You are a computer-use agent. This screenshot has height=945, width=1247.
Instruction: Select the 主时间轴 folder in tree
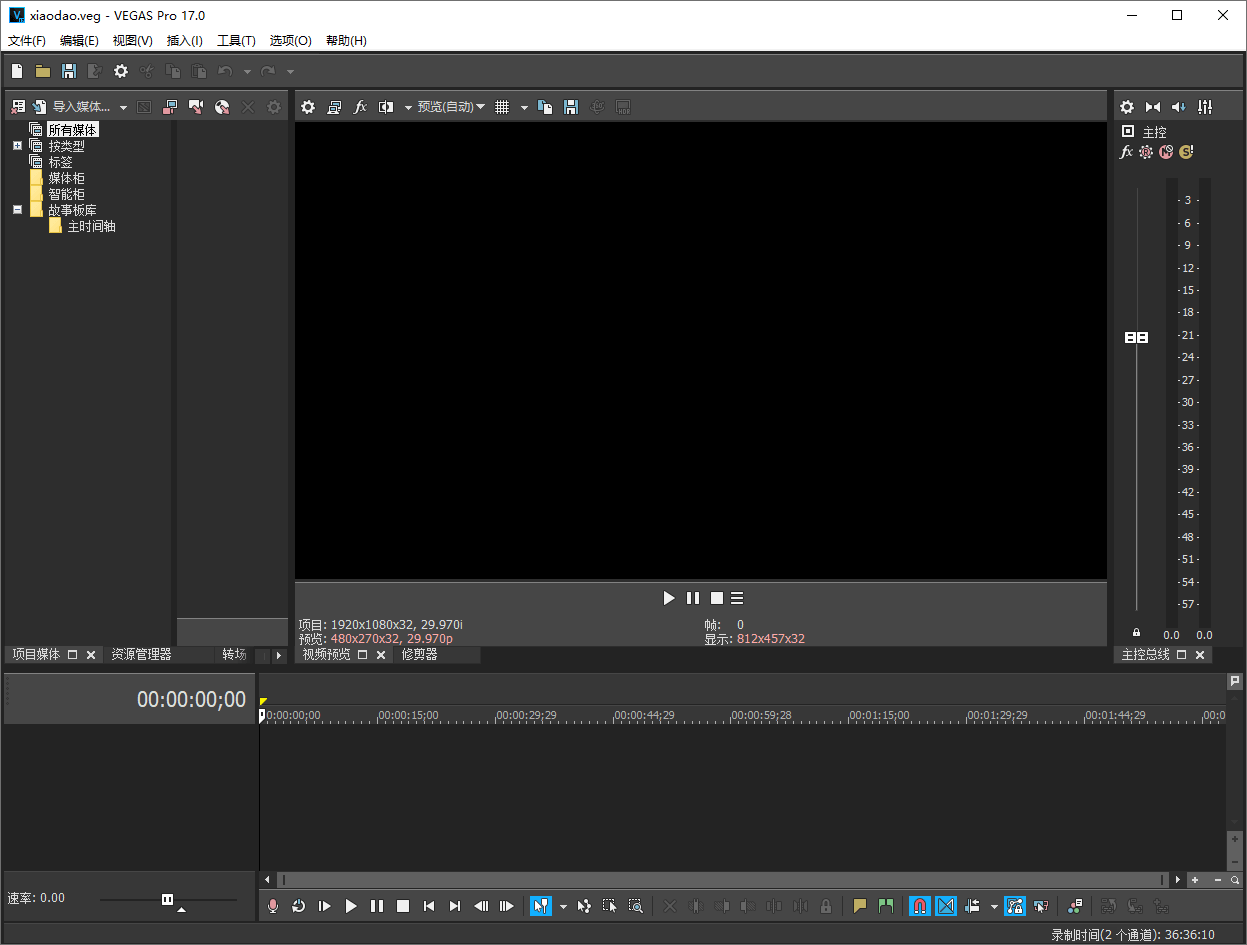[91, 227]
